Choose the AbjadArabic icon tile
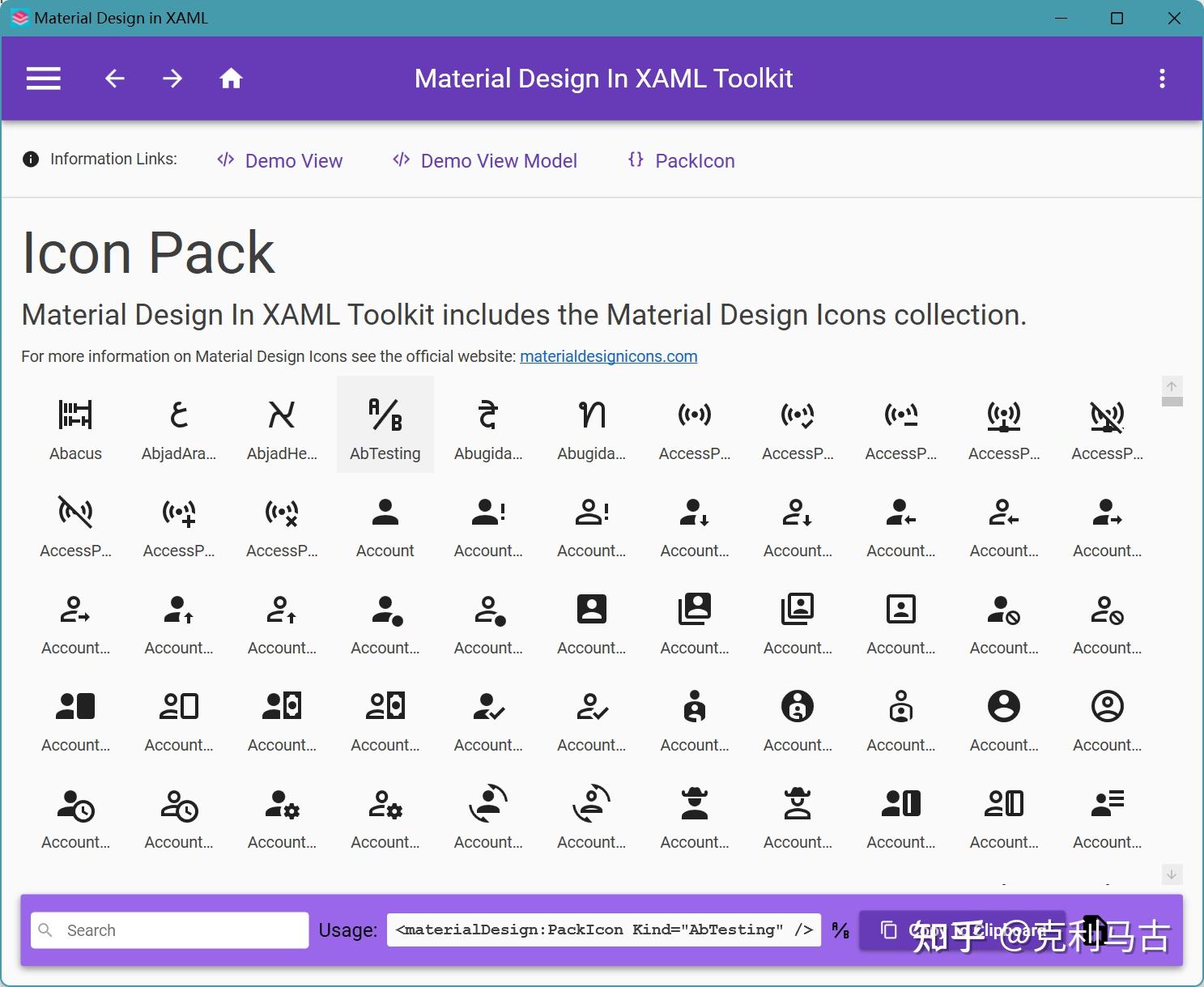1204x987 pixels. point(179,424)
